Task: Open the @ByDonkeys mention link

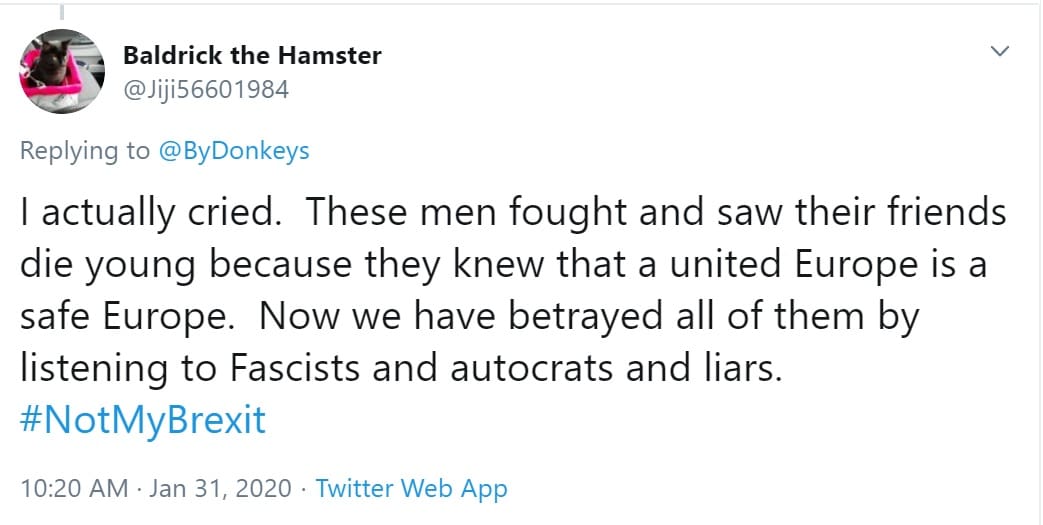Action: coord(234,151)
